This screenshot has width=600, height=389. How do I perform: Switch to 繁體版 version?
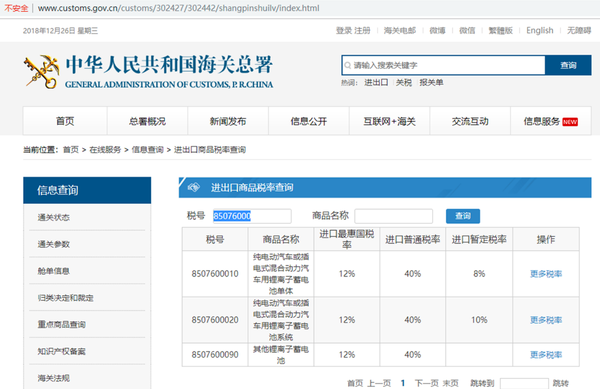pyautogui.click(x=501, y=31)
